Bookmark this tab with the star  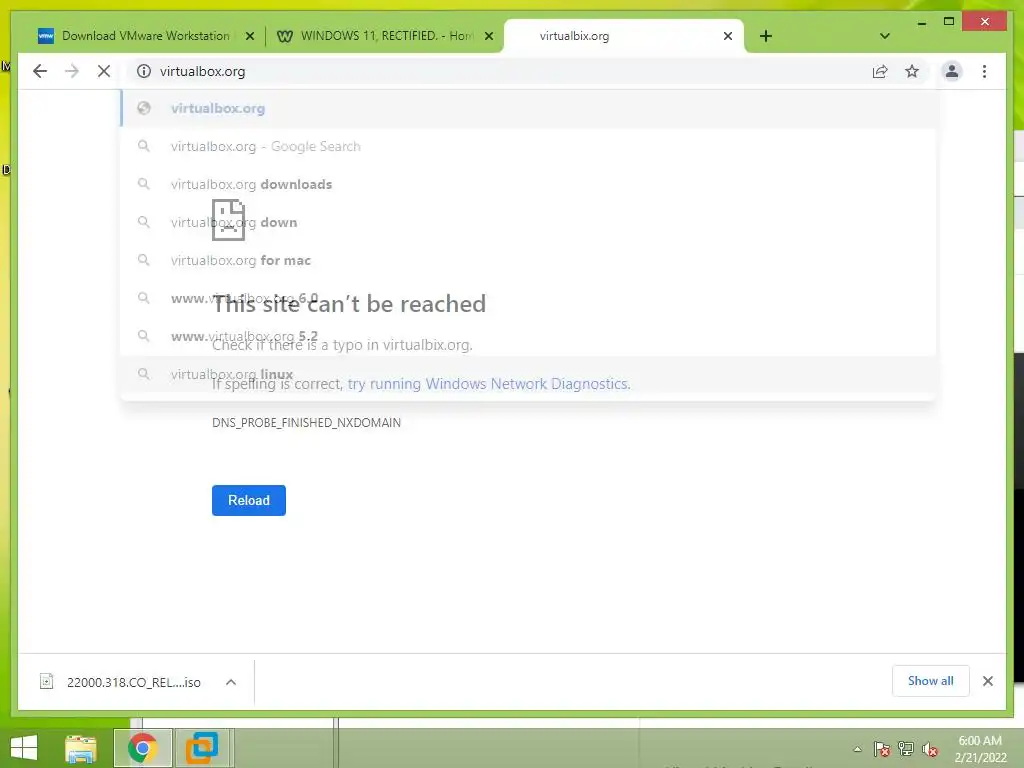pyautogui.click(x=912, y=71)
